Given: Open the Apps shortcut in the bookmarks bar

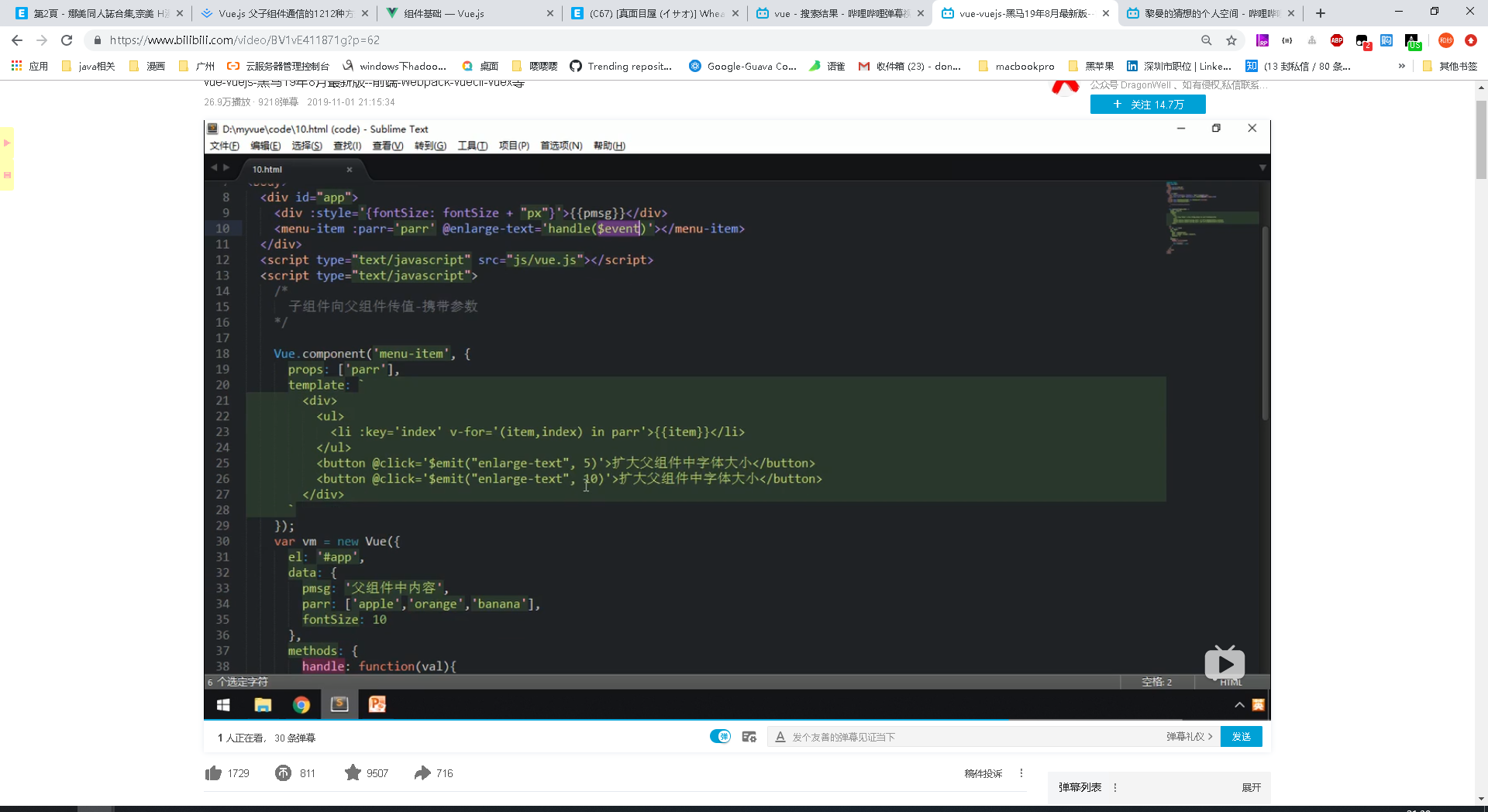Looking at the screenshot, I should click(30, 66).
